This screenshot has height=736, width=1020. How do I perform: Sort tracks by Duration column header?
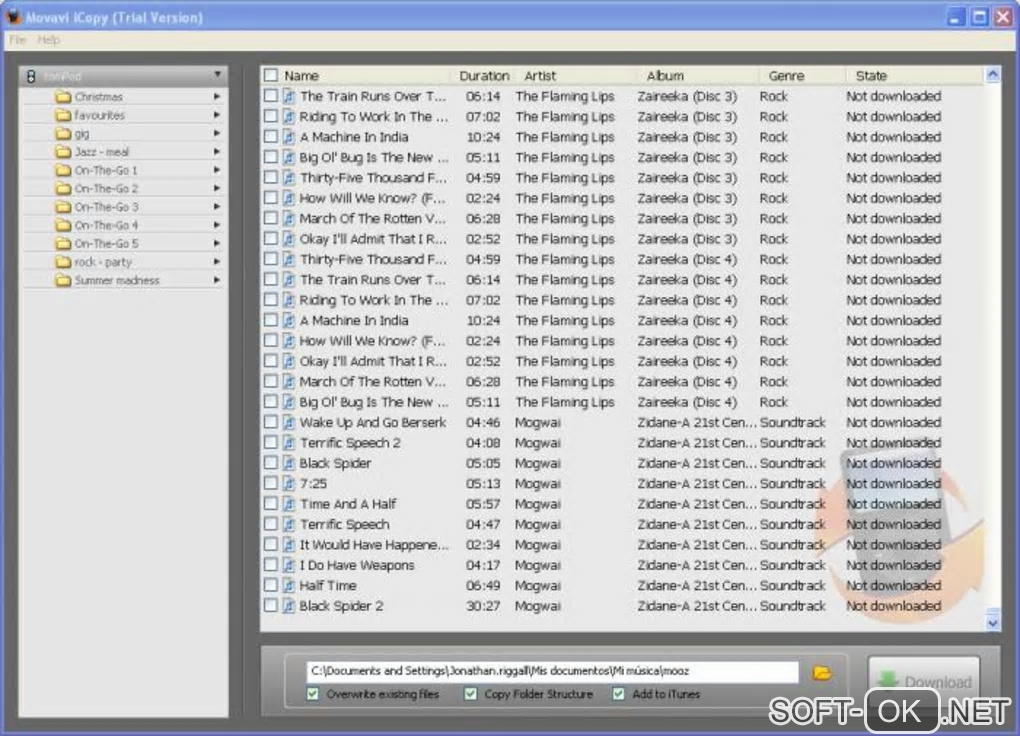pyautogui.click(x=483, y=75)
